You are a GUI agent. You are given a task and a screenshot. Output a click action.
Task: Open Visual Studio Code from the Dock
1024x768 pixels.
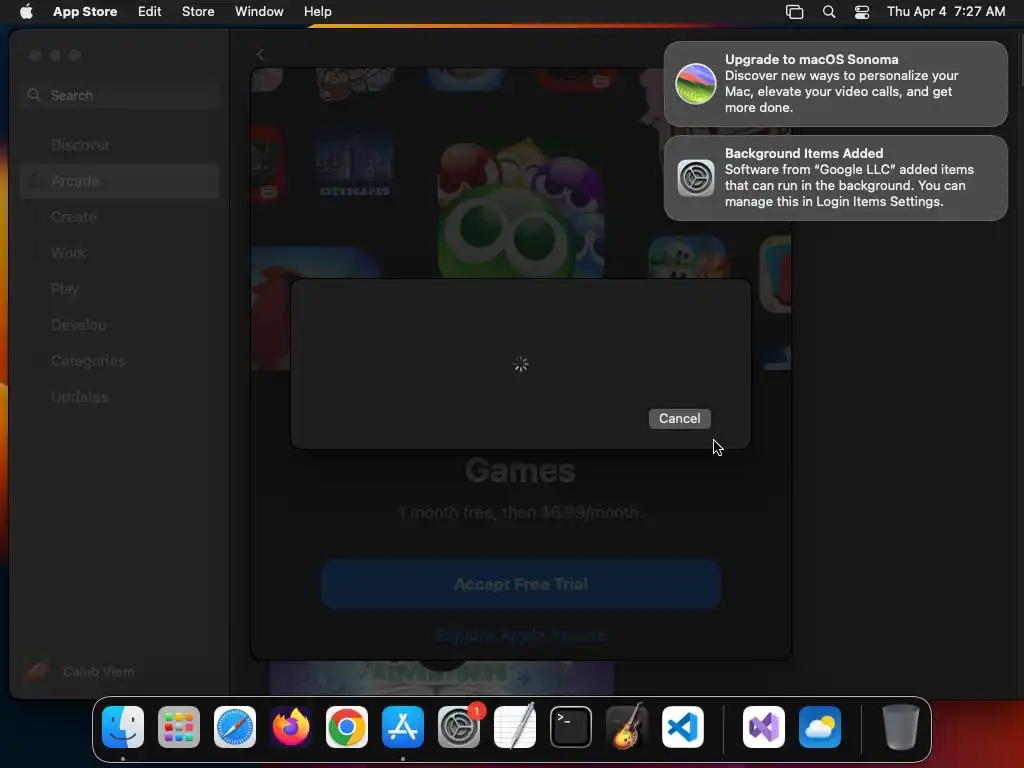[x=682, y=727]
